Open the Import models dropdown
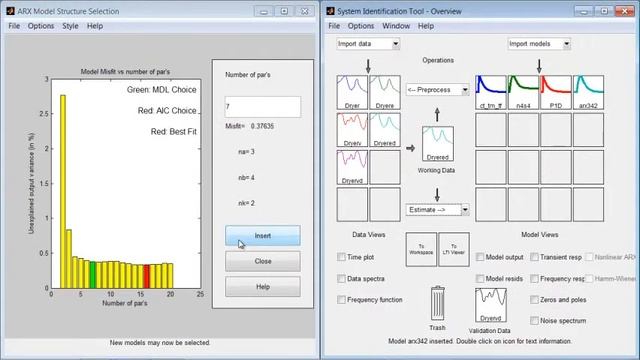This screenshot has height=360, width=640. [x=539, y=44]
